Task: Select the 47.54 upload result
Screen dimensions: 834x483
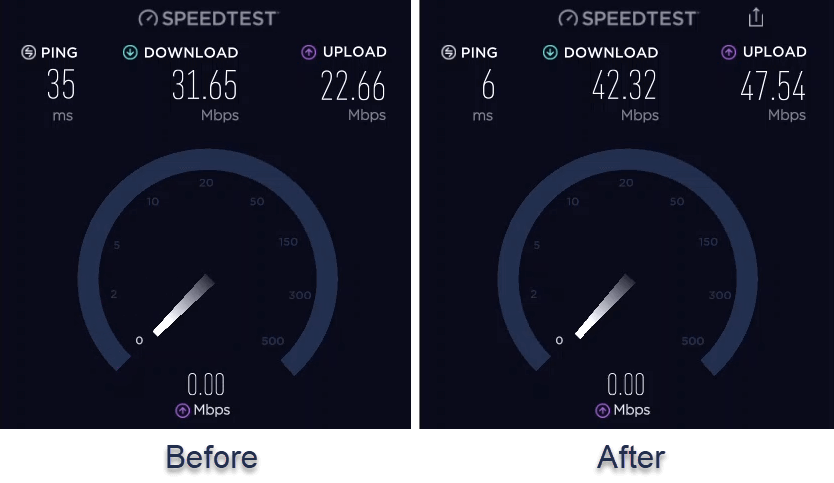Action: [773, 86]
